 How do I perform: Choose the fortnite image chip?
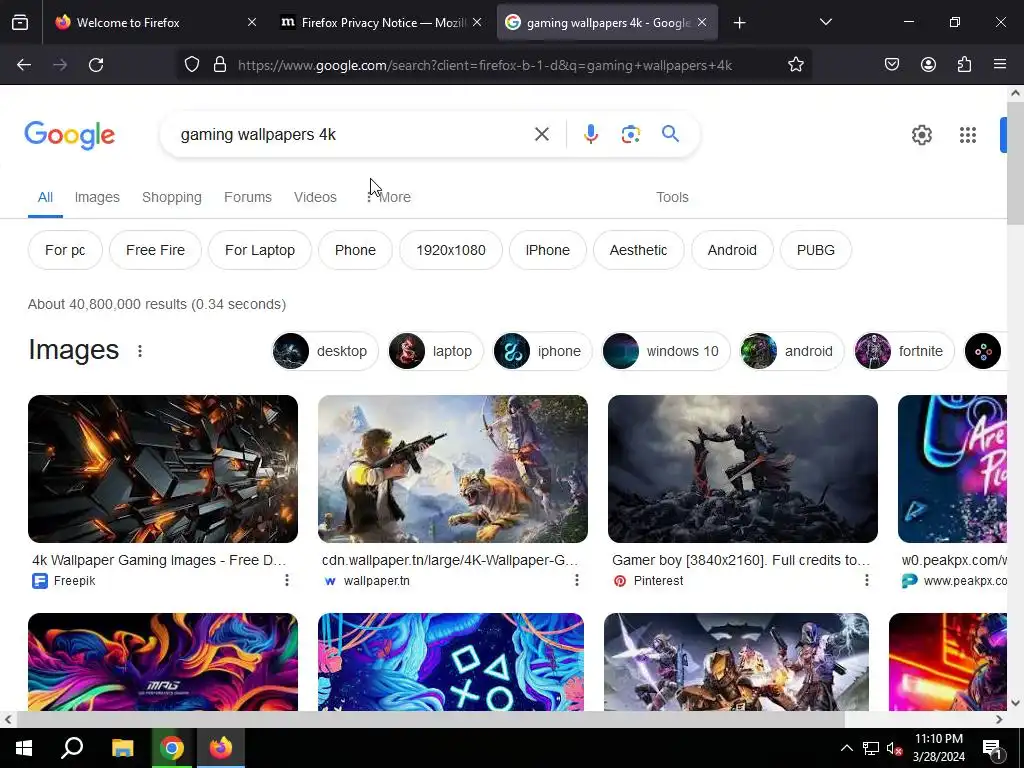(904, 351)
